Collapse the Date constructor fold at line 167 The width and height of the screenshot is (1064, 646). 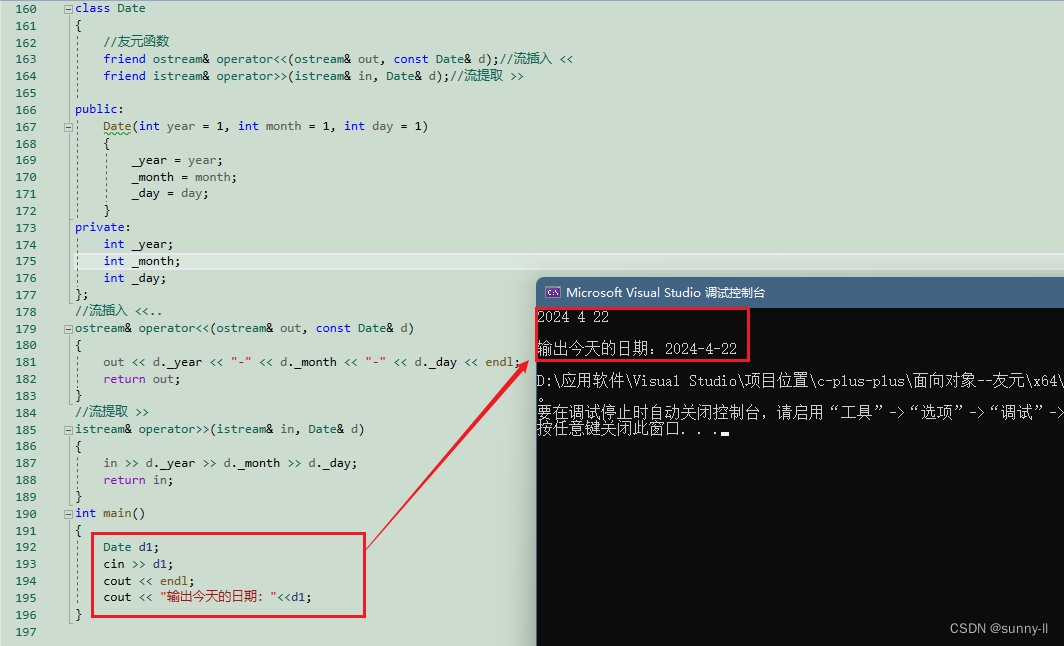pyautogui.click(x=69, y=127)
